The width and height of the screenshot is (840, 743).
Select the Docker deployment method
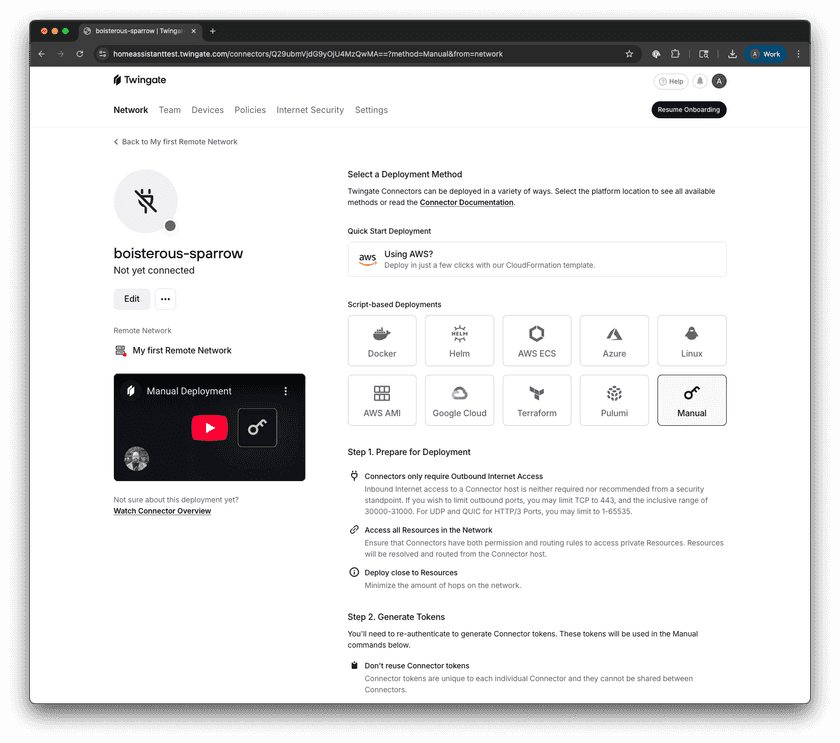[382, 341]
